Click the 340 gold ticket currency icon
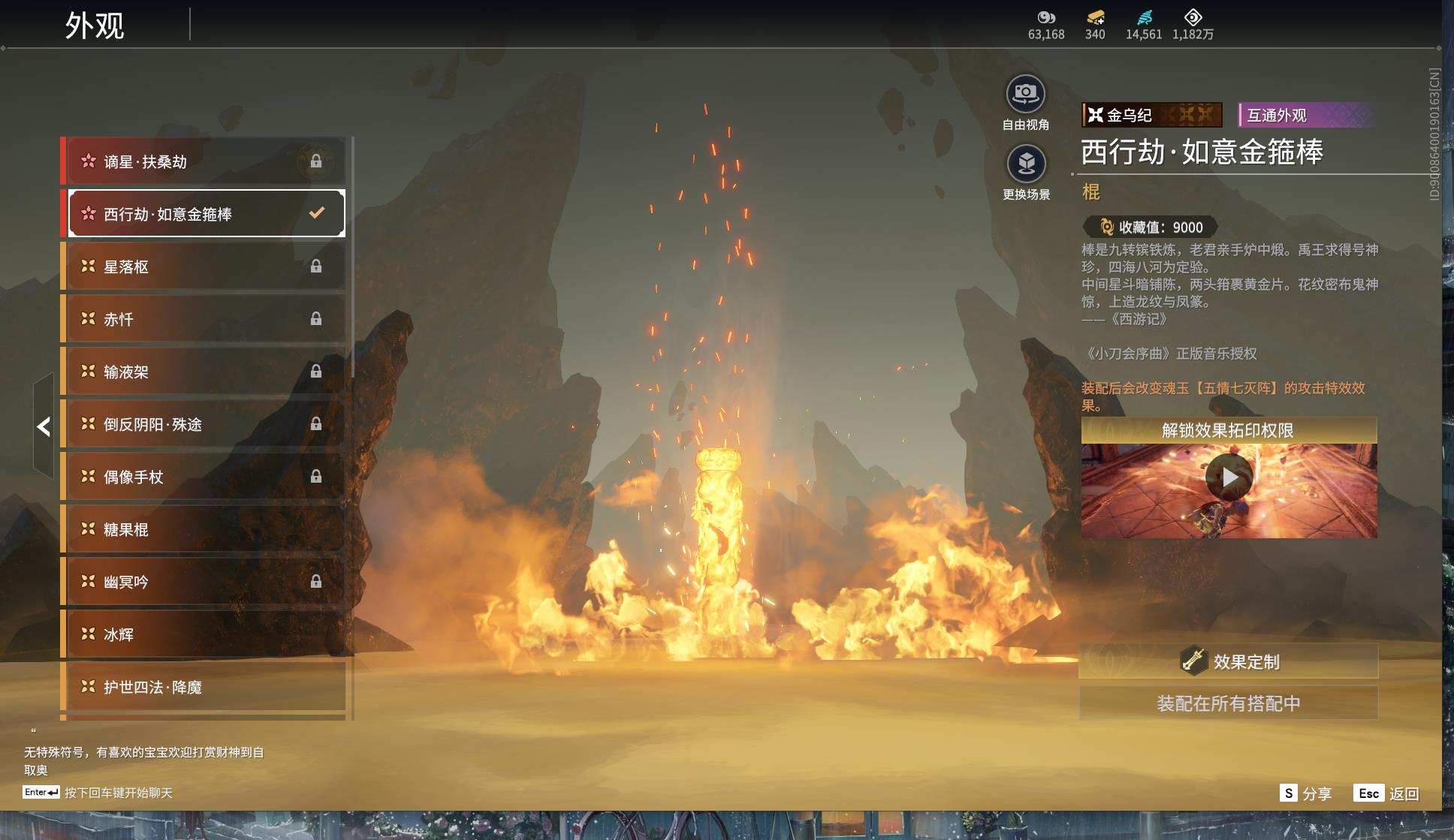The image size is (1454, 840). (x=1095, y=17)
